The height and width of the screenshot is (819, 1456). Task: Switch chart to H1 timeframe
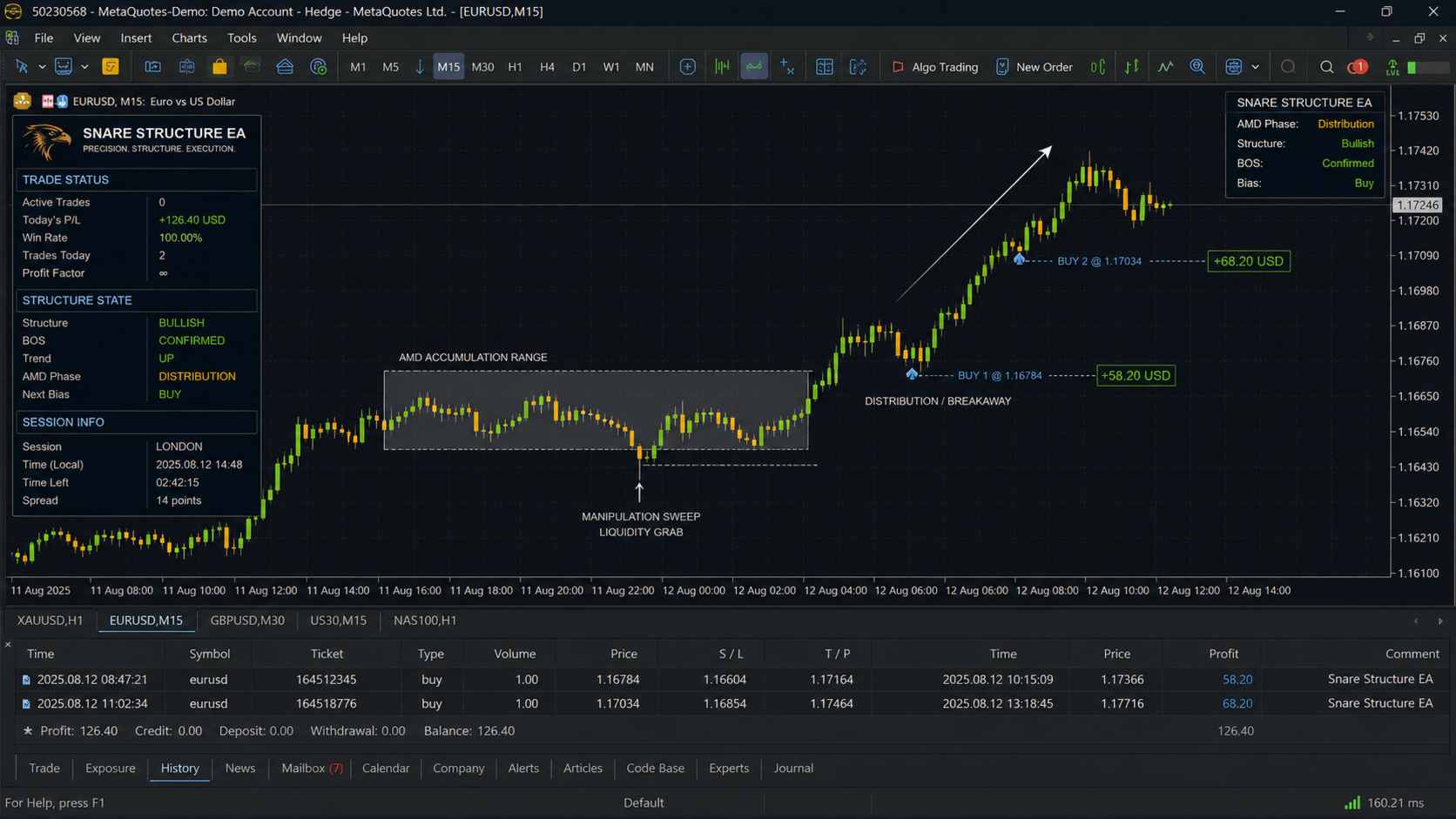[x=515, y=67]
